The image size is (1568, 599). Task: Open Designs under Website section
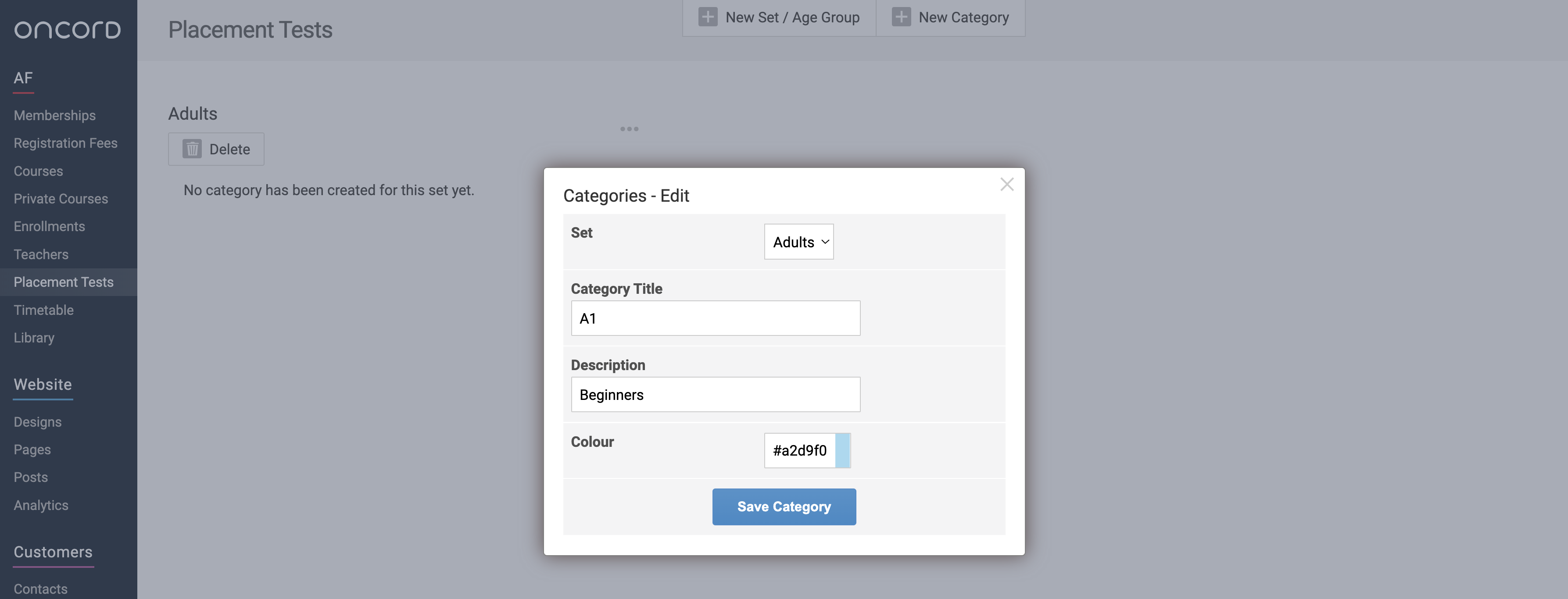[x=38, y=422]
